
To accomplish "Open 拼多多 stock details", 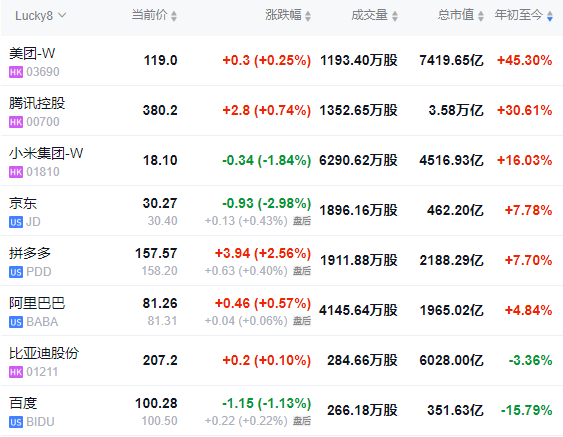I will (x=282, y=261).
